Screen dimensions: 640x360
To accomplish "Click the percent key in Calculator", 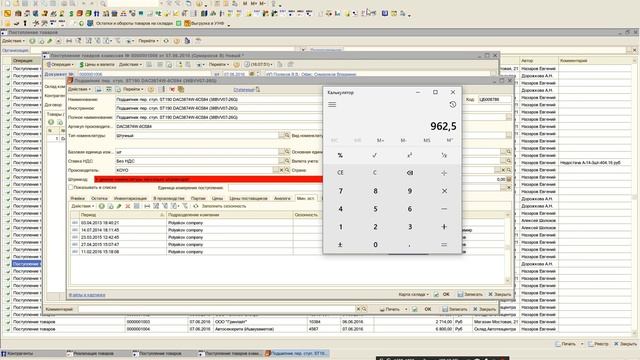I will click(340, 155).
